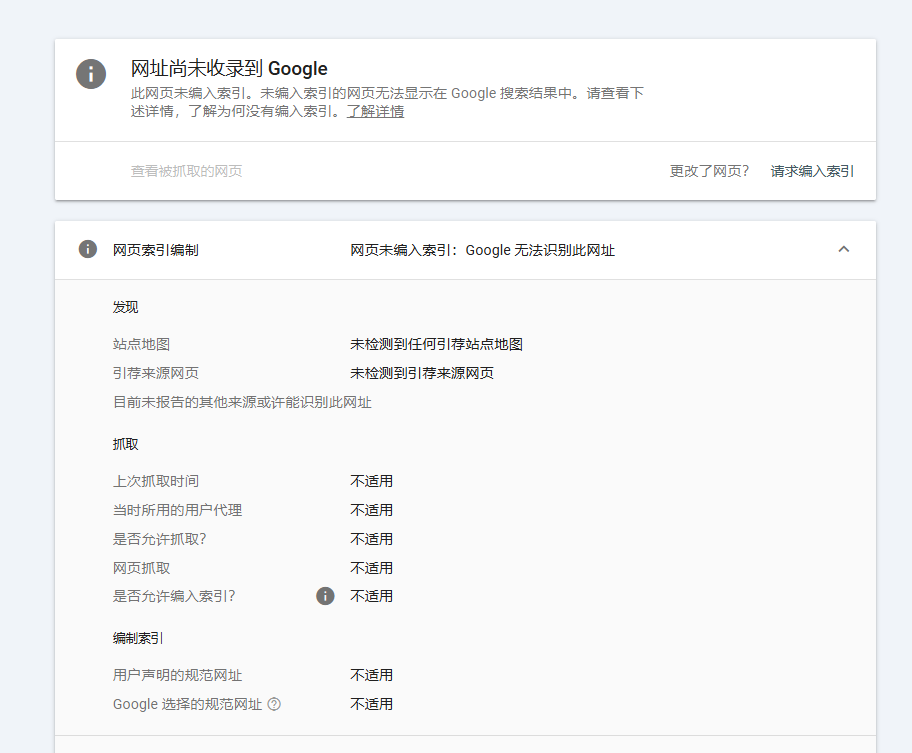Viewport: 912px width, 753px height.
Task: Click the info icon beside 网址尚未收录到 Google
Action: pyautogui.click(x=91, y=74)
